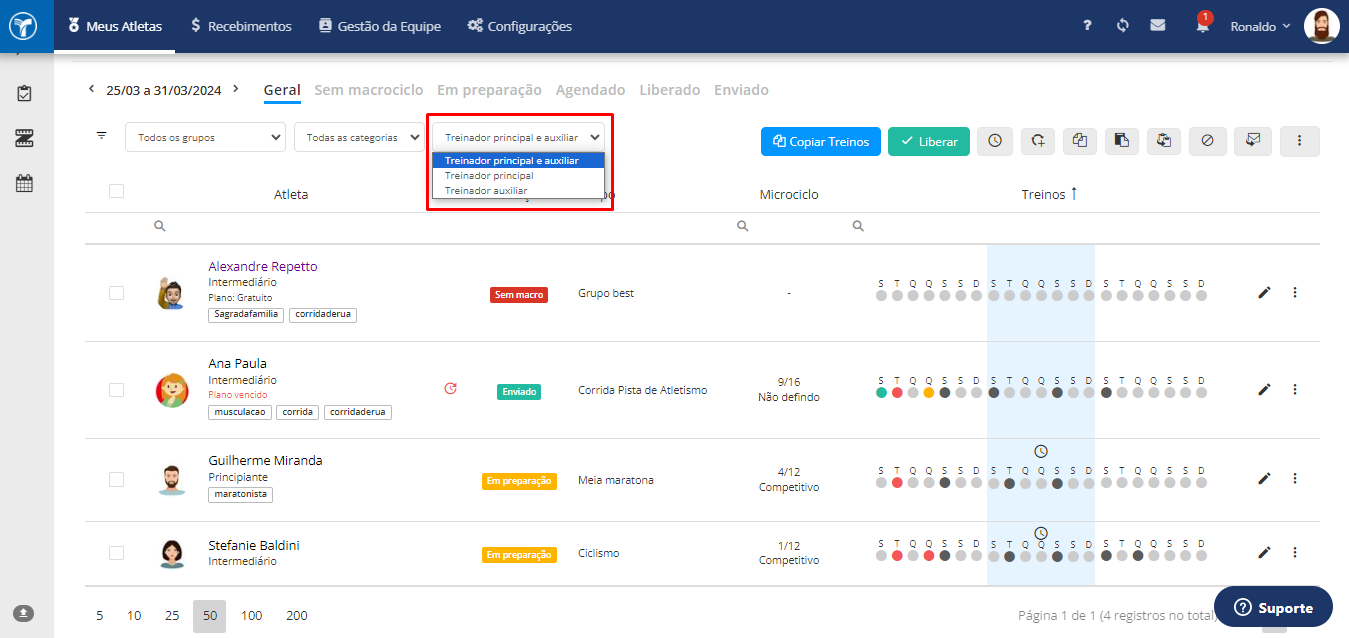Viewport: 1349px width, 638px height.
Task: Open Recebimentos navigation tab
Action: pos(241,26)
